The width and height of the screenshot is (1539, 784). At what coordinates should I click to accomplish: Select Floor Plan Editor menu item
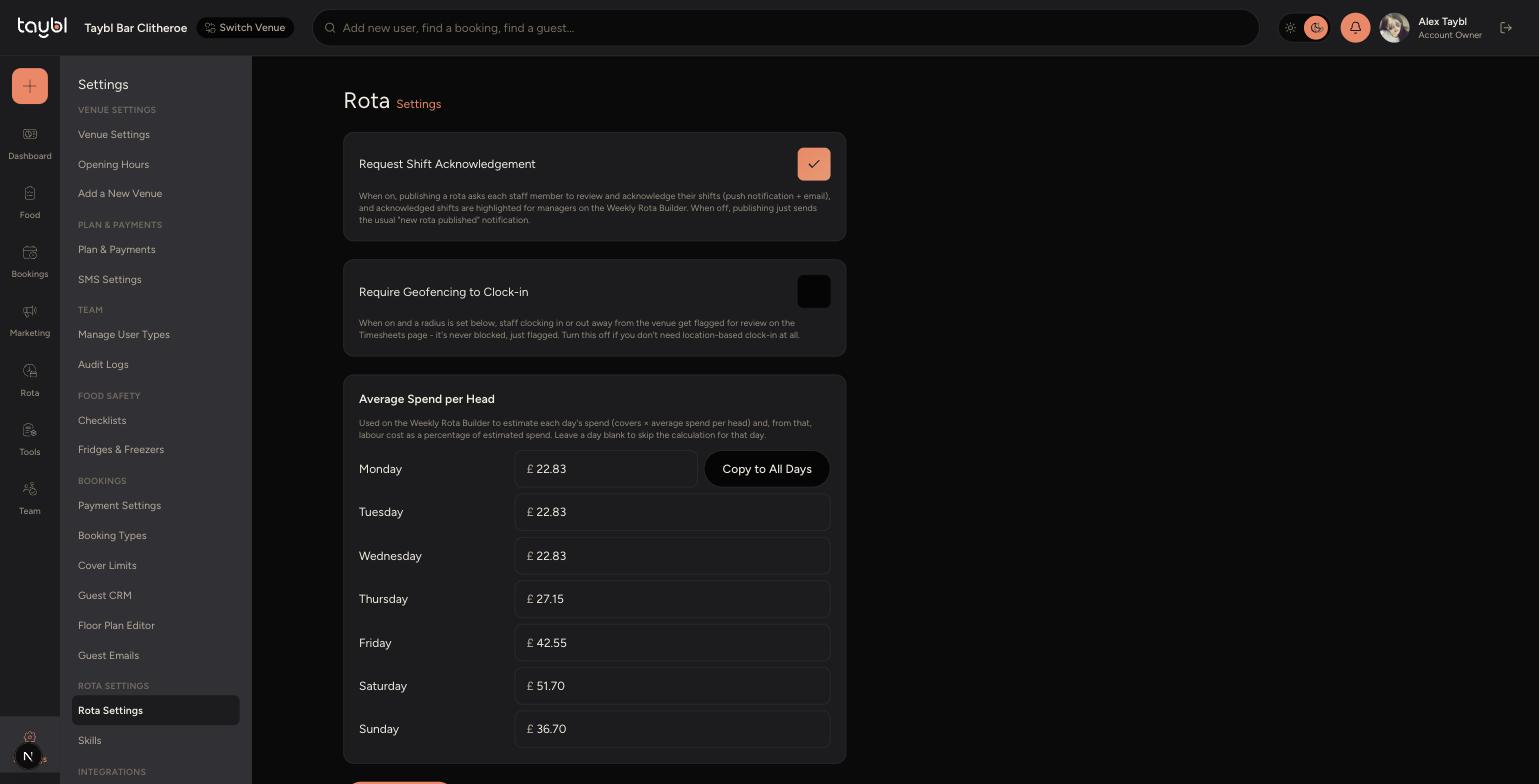point(116,626)
